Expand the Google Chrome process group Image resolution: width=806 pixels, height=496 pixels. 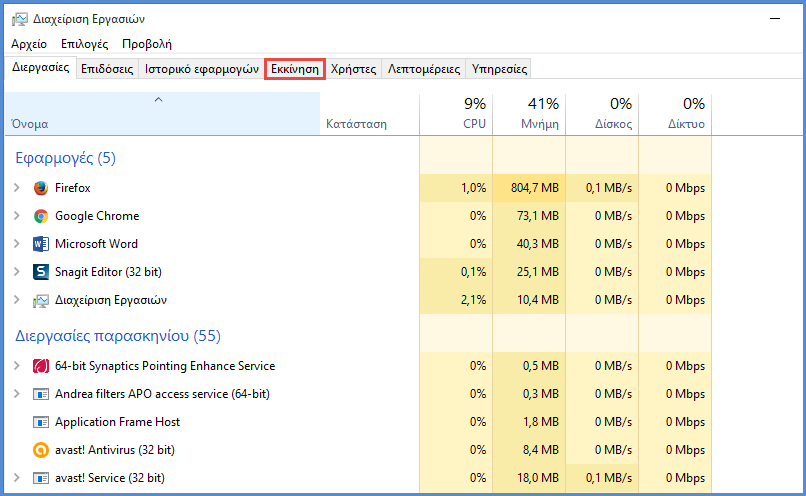coord(17,216)
